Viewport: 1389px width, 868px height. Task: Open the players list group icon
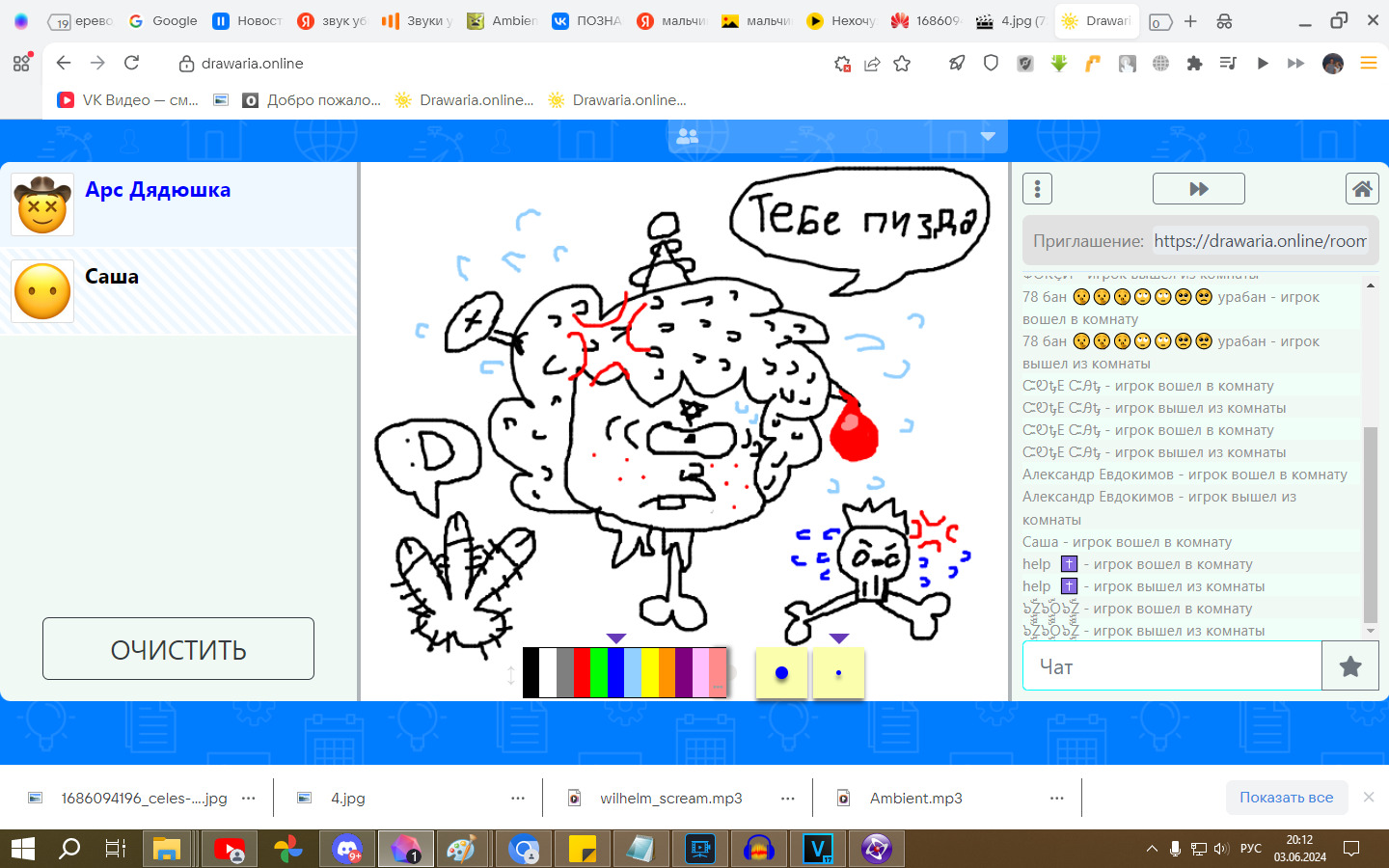(x=688, y=137)
